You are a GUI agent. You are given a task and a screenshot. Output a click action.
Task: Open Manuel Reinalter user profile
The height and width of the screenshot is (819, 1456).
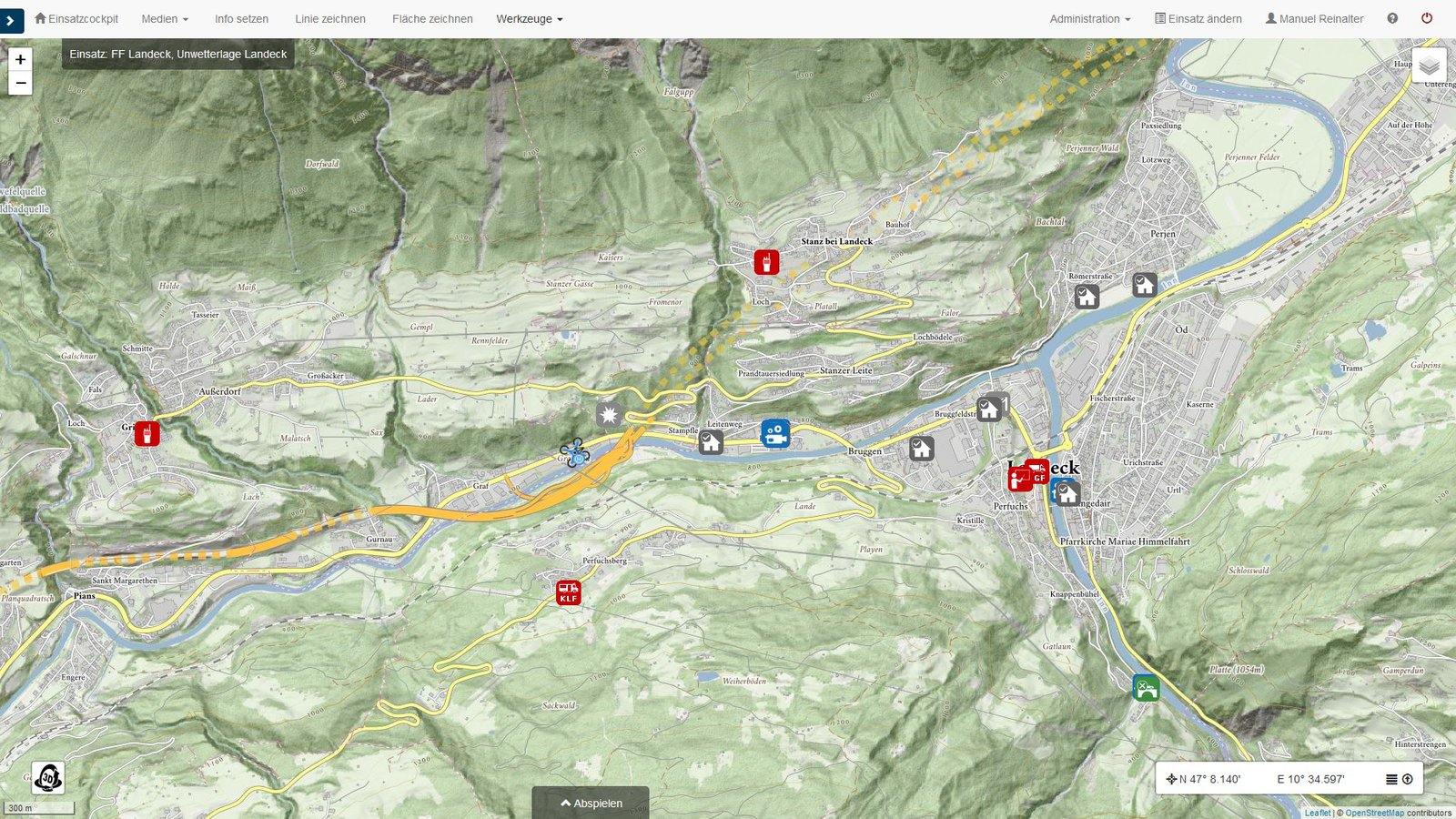[1314, 18]
